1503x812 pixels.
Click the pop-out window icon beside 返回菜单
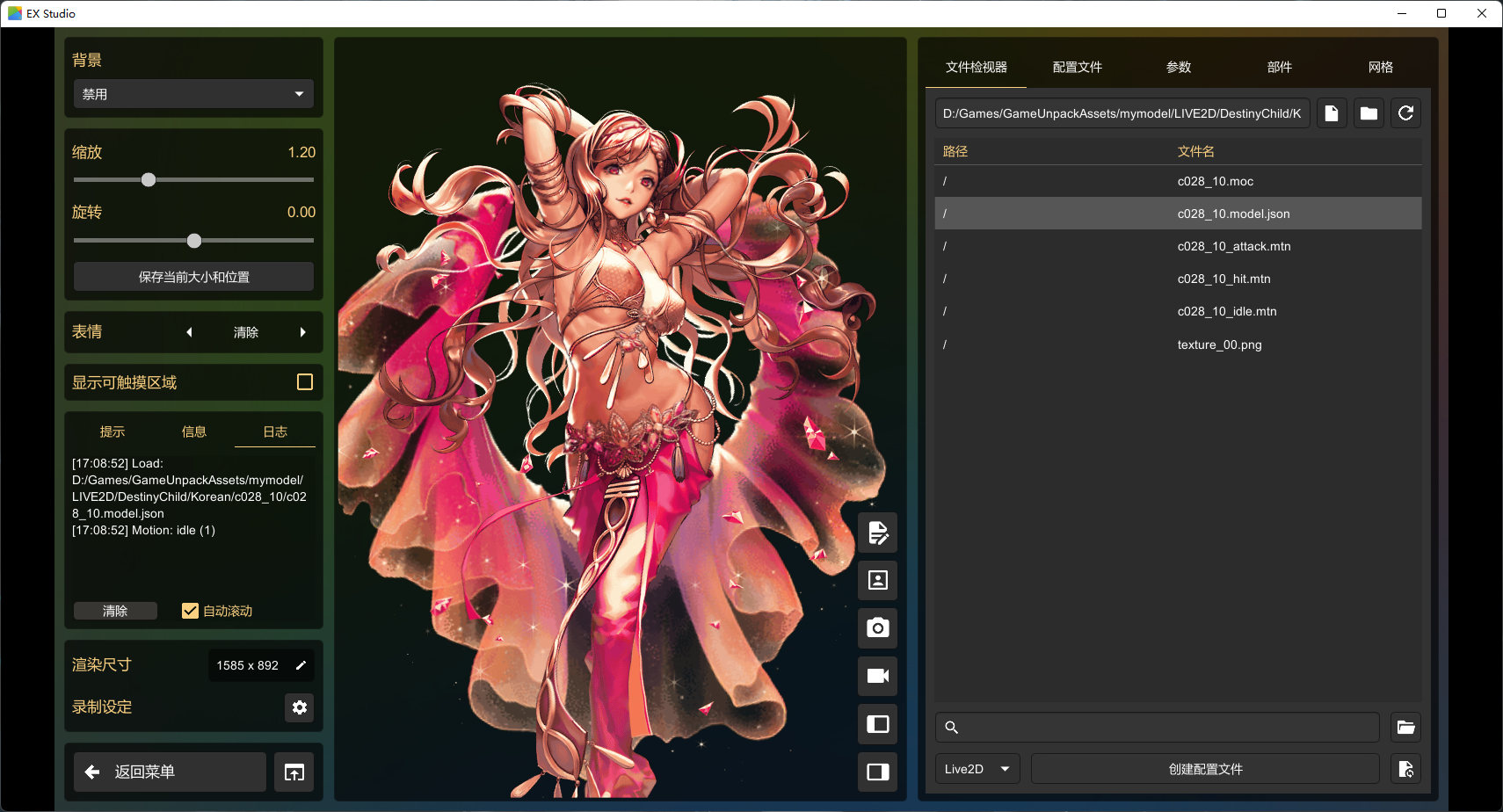(x=294, y=772)
